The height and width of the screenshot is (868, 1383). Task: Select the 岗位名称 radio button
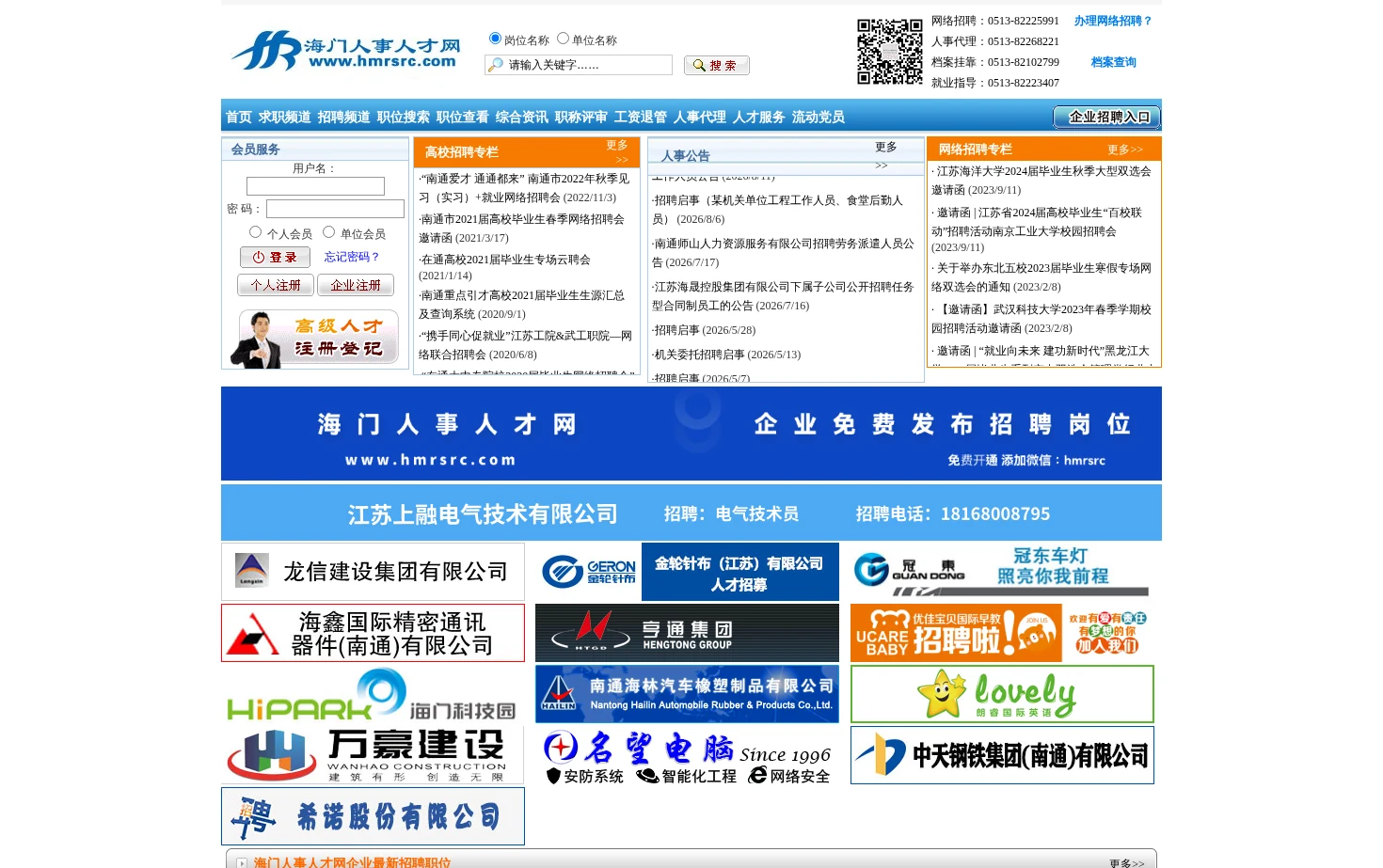pos(495,39)
